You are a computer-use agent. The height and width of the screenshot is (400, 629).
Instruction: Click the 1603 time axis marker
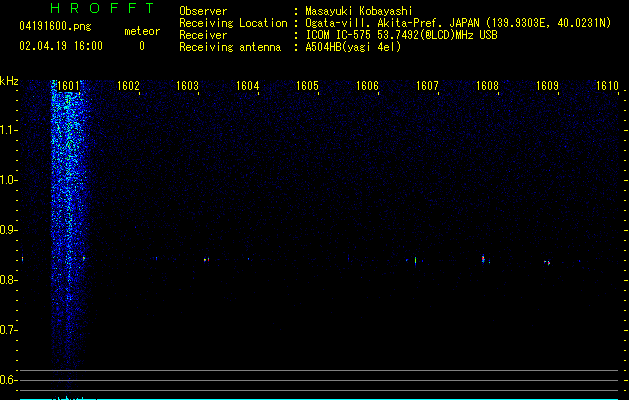pos(187,86)
